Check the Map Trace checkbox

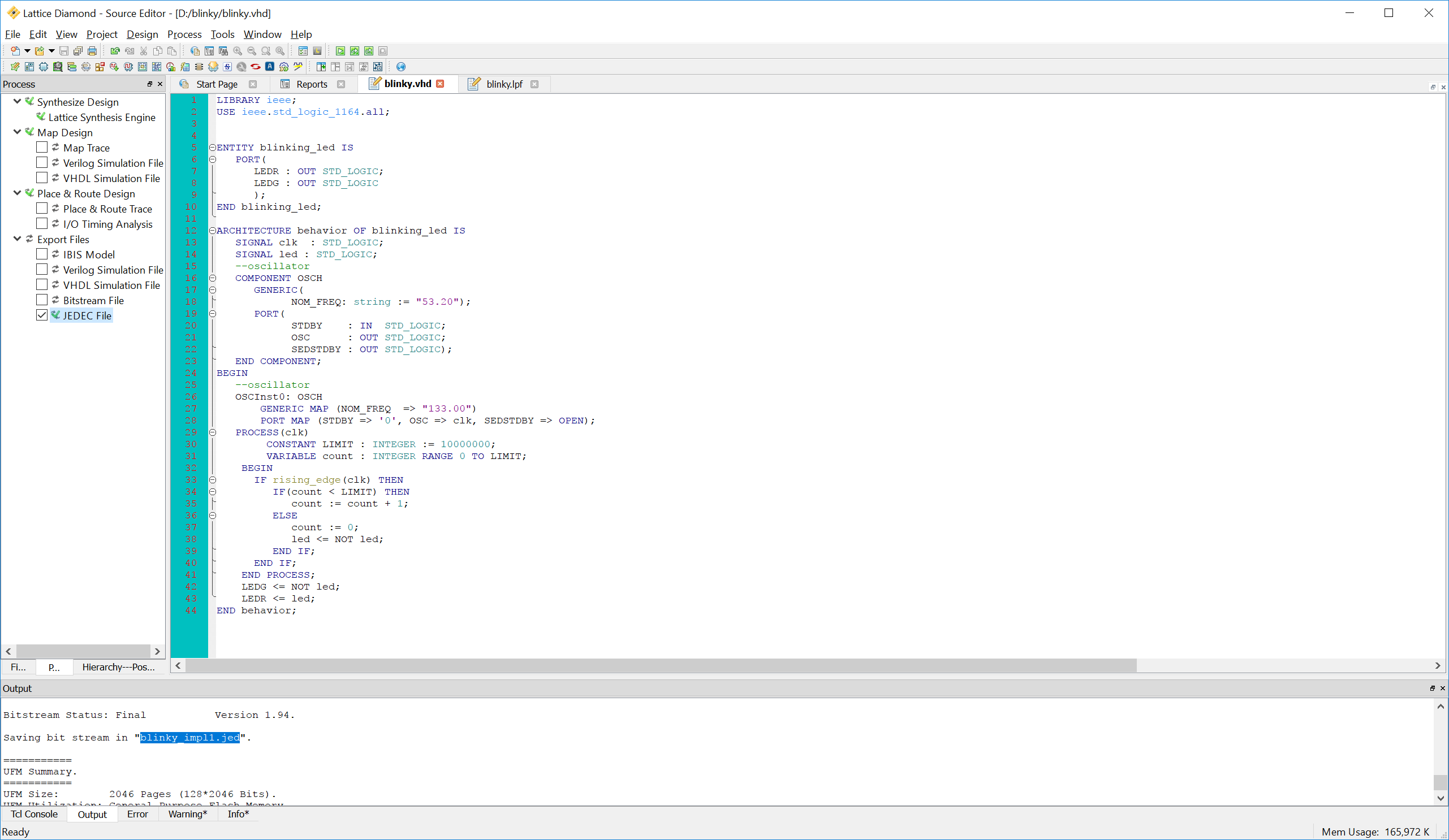pos(42,147)
